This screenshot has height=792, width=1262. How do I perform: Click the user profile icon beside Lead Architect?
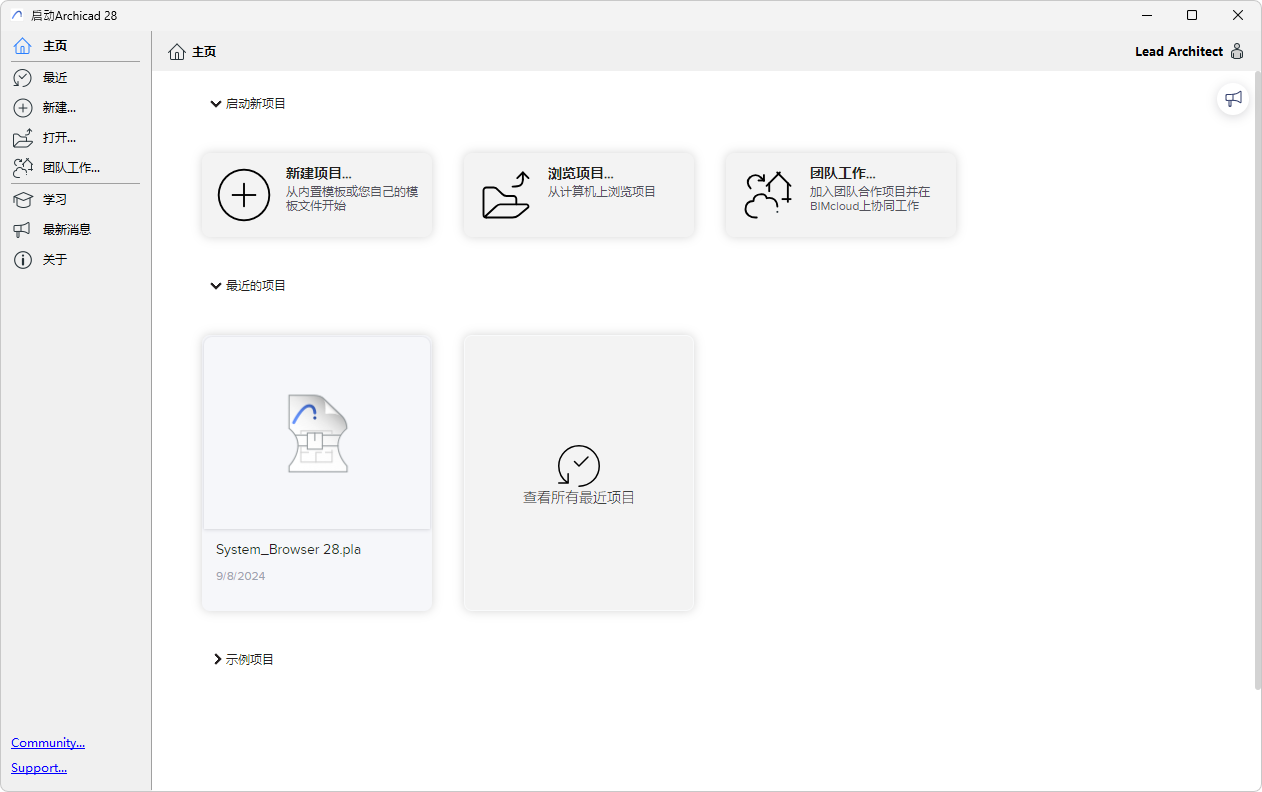click(1237, 52)
